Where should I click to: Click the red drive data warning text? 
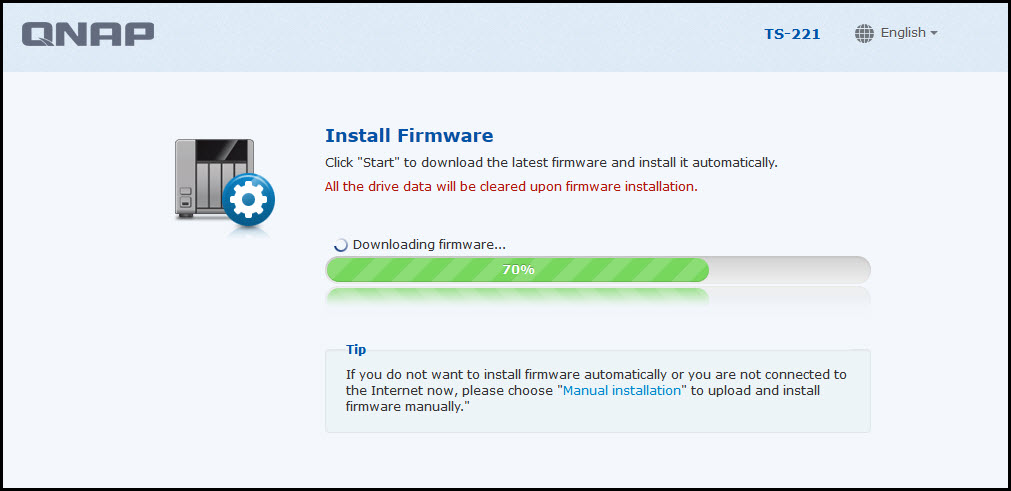click(511, 187)
